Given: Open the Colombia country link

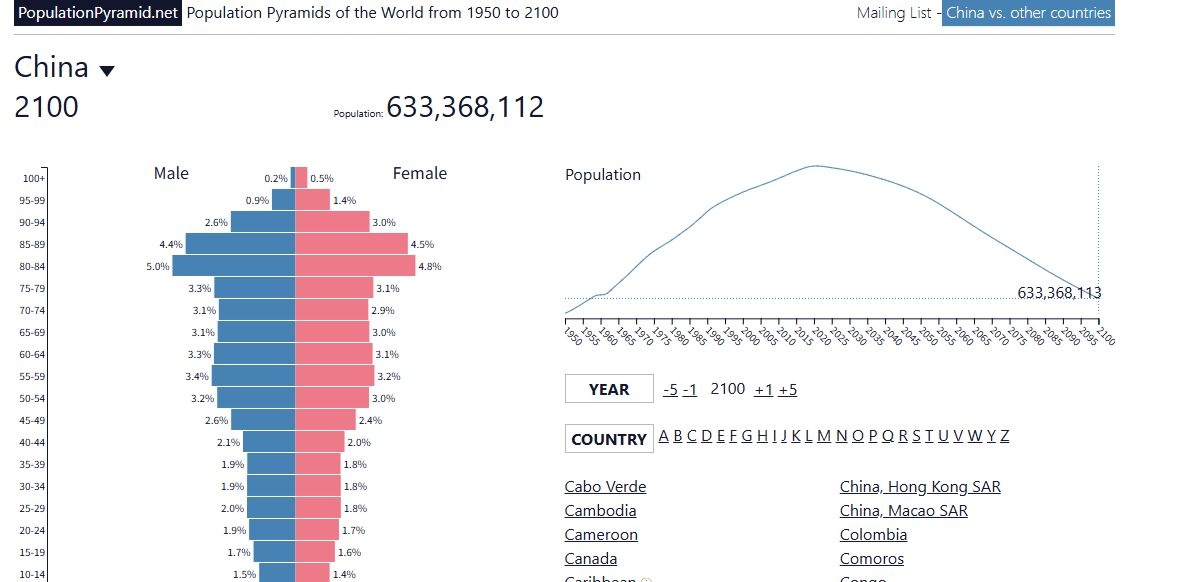Looking at the screenshot, I should pyautogui.click(x=874, y=535).
